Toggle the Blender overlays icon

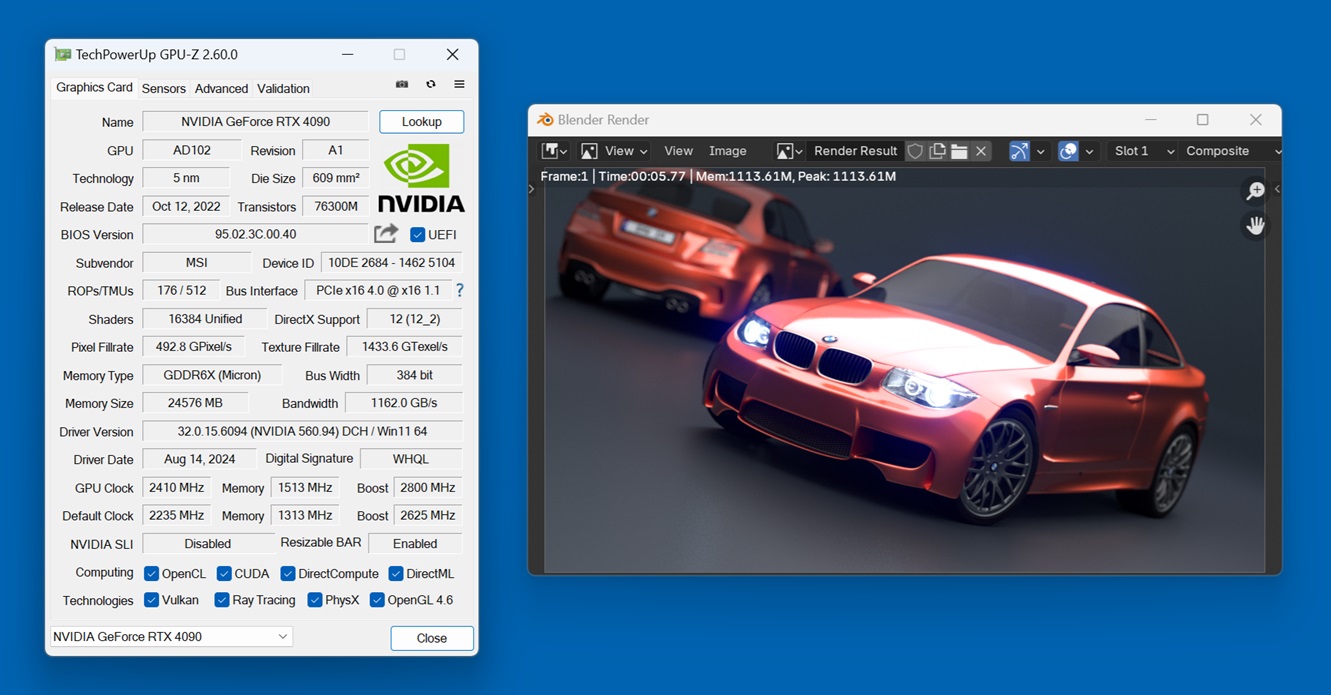tap(1068, 151)
